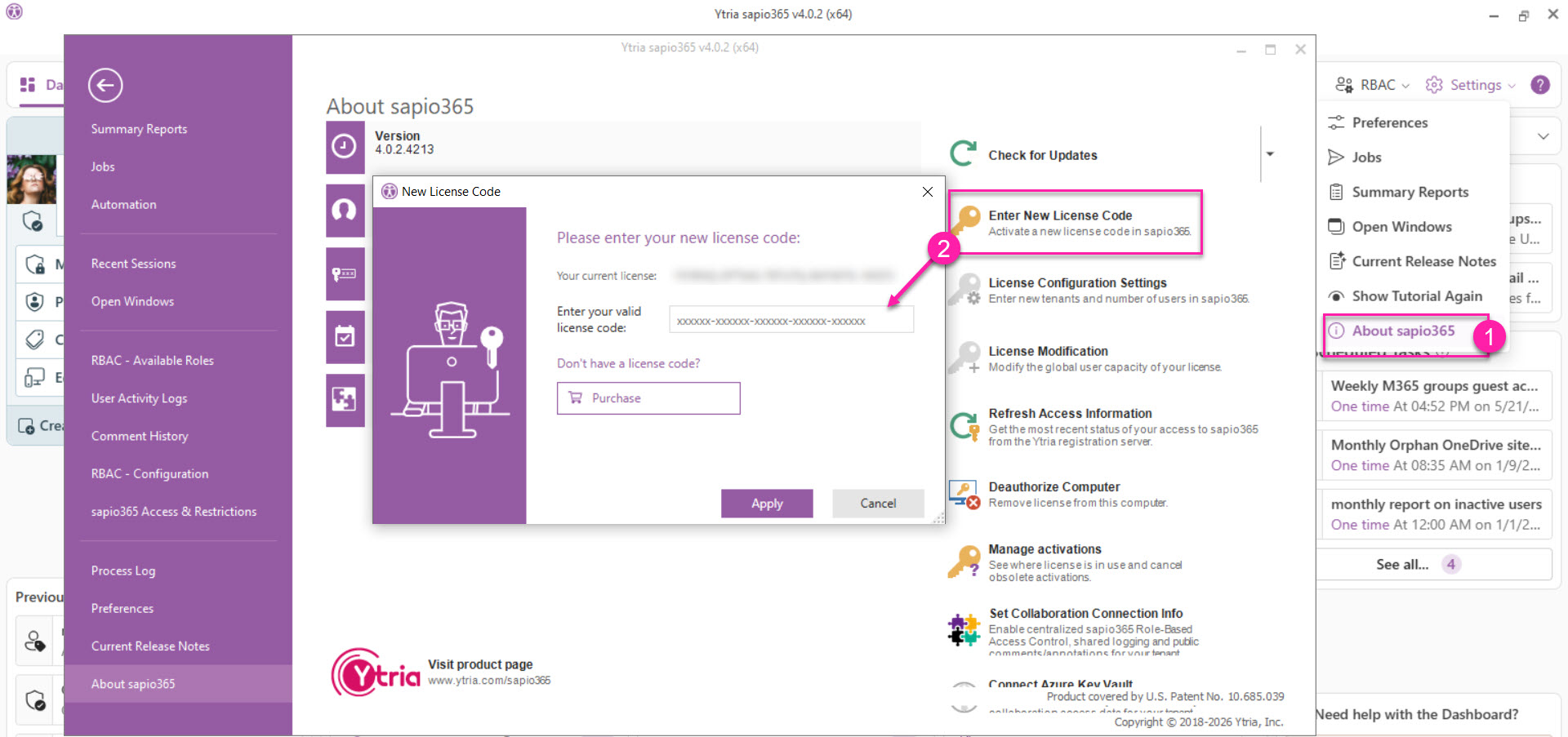Click the license code input field
The image size is (1568, 737).
[791, 321]
